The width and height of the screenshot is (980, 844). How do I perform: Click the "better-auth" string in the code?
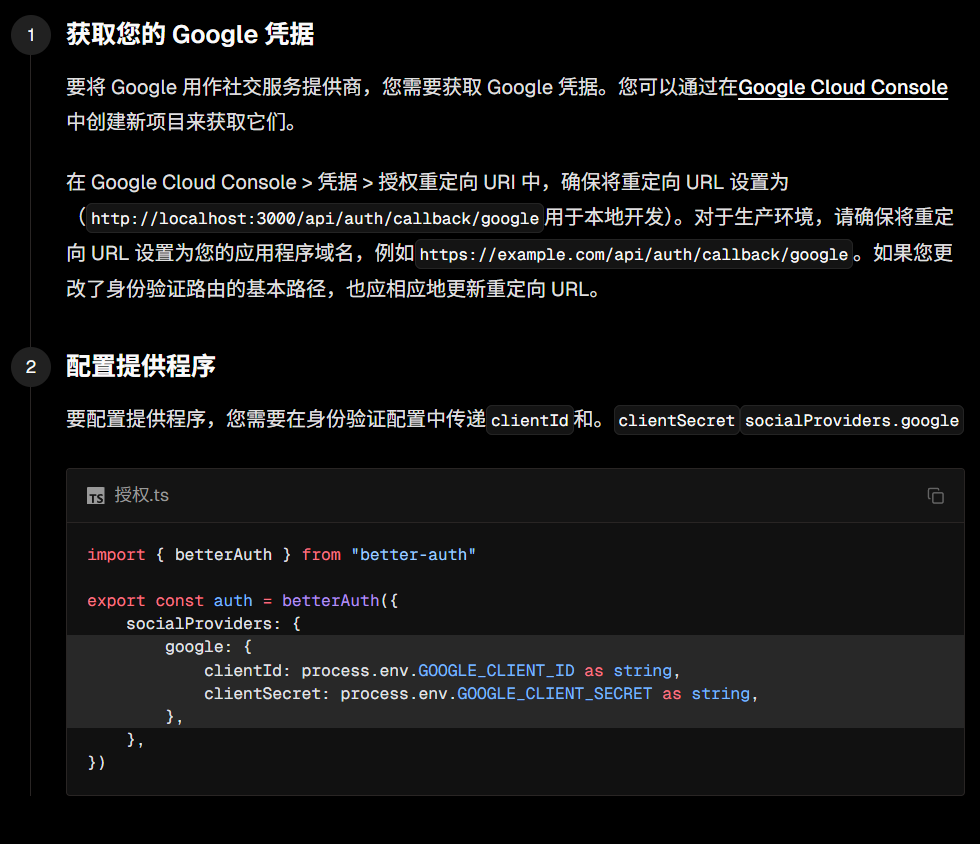[413, 554]
